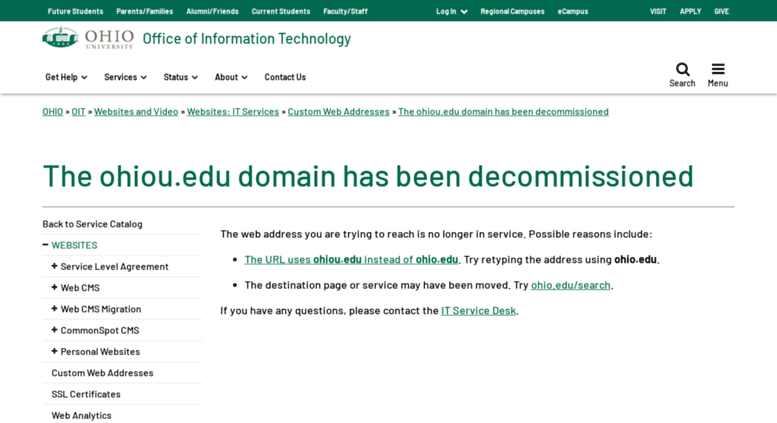Open Web Analytics sidebar item
Image resolution: width=777 pixels, height=423 pixels.
coord(82,416)
